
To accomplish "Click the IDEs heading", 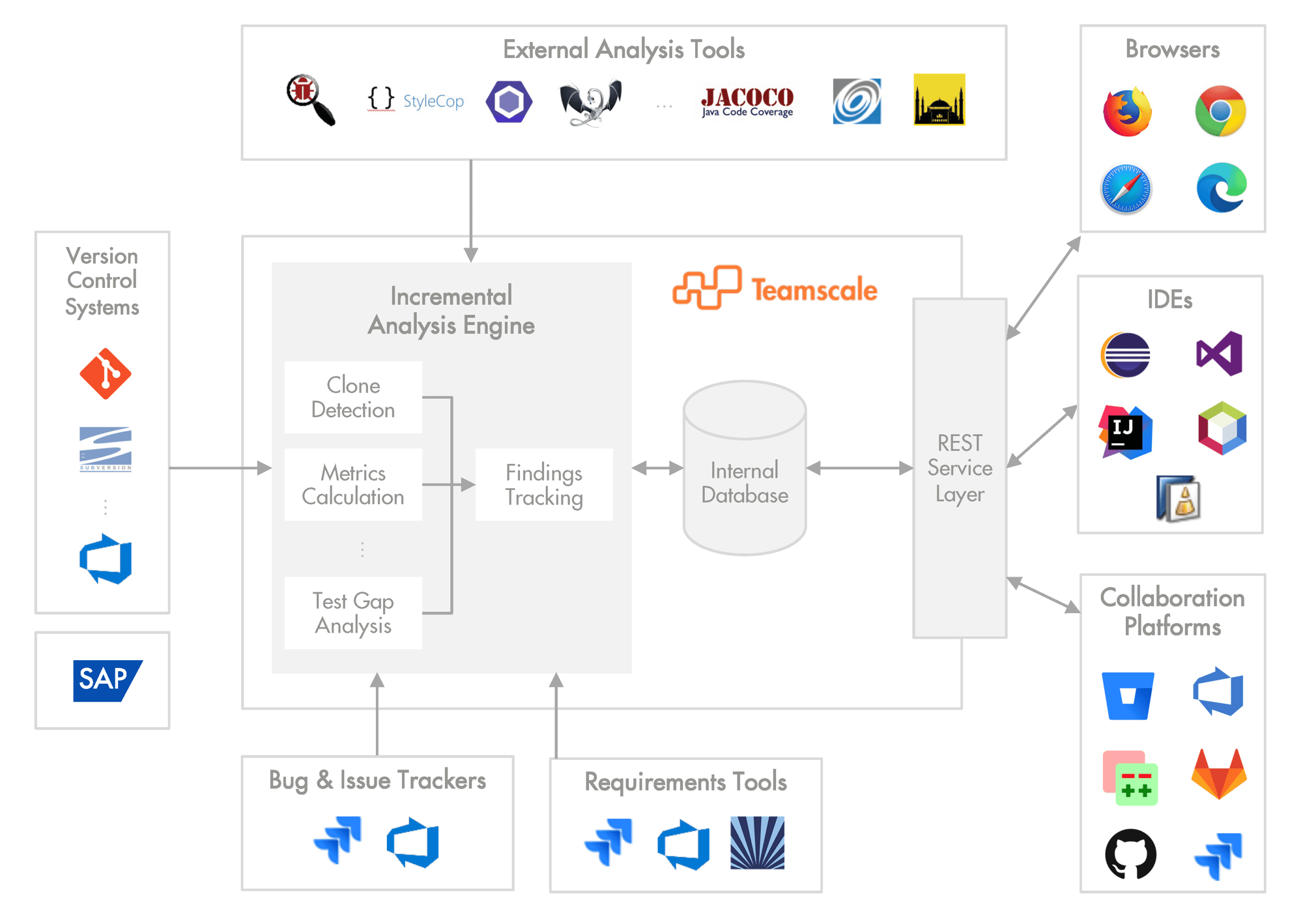I will 1170,300.
